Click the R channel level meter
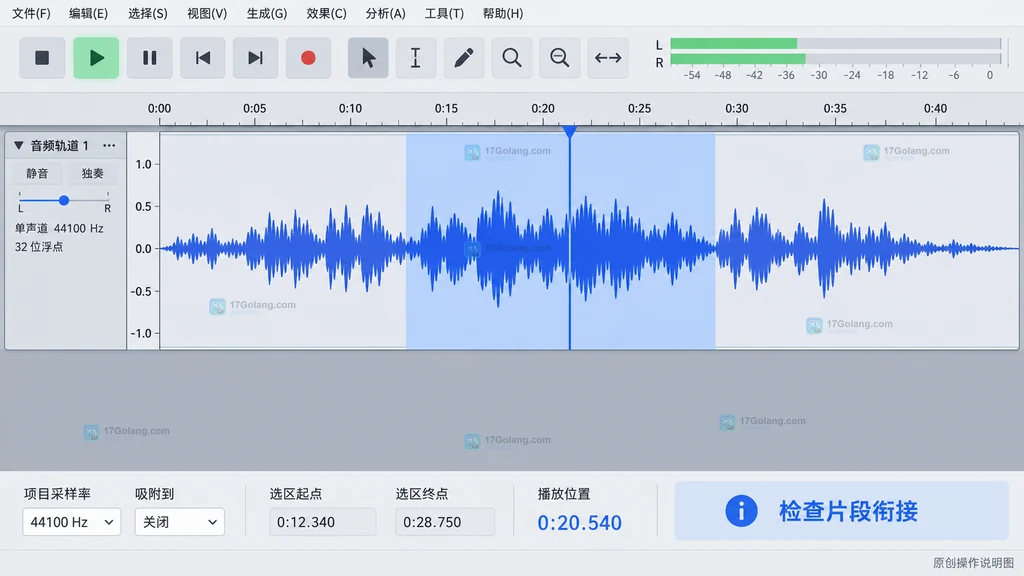The image size is (1024, 576). tap(836, 59)
